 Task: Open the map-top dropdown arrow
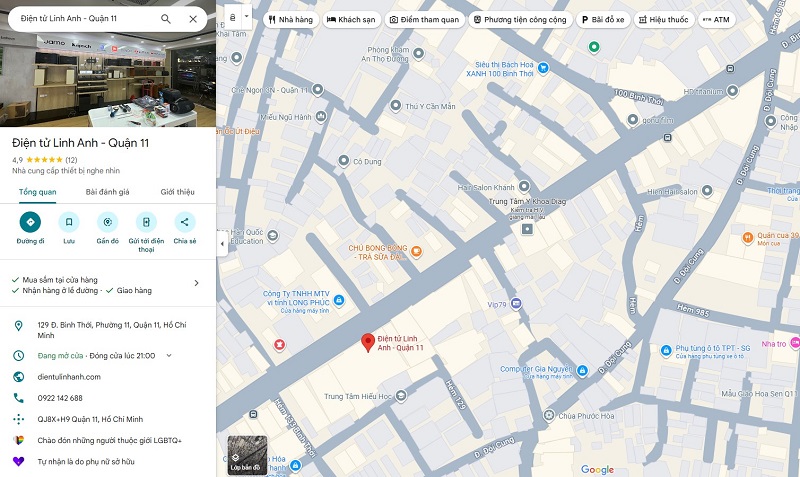pos(246,16)
